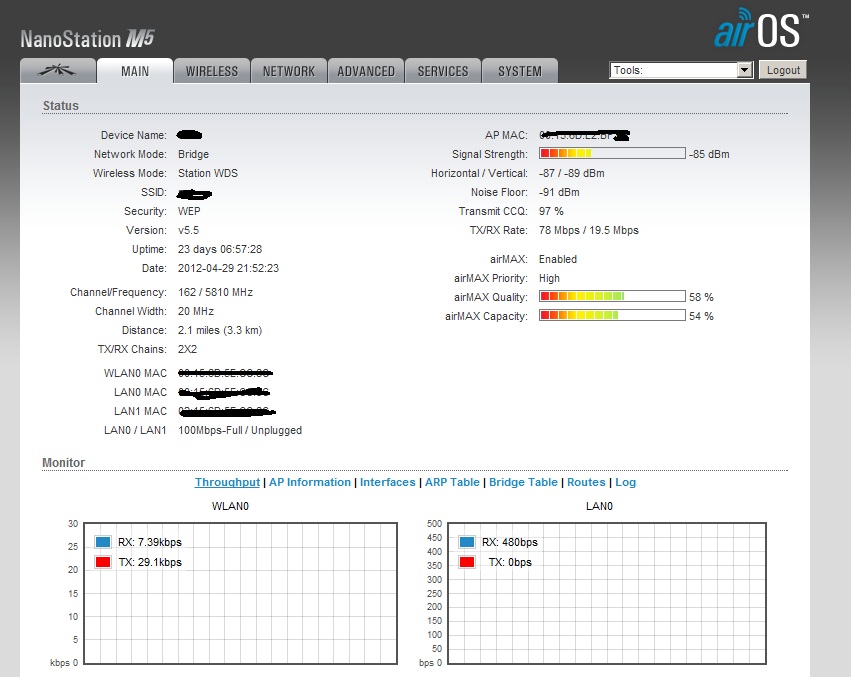The image size is (851, 677).
Task: Select the airMAX 'Enabled' value
Action: tap(558, 259)
